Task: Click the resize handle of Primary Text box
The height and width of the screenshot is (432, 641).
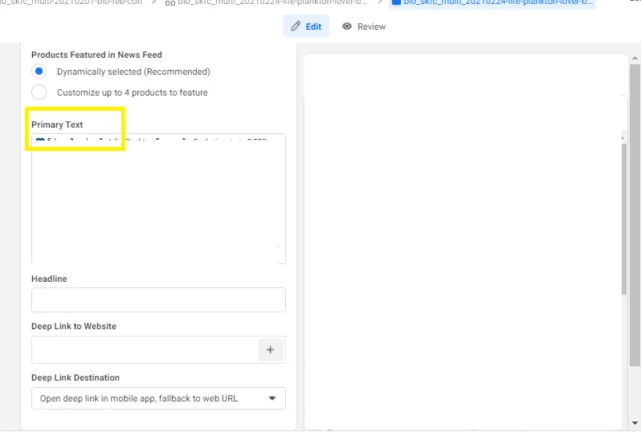Action: 278,256
